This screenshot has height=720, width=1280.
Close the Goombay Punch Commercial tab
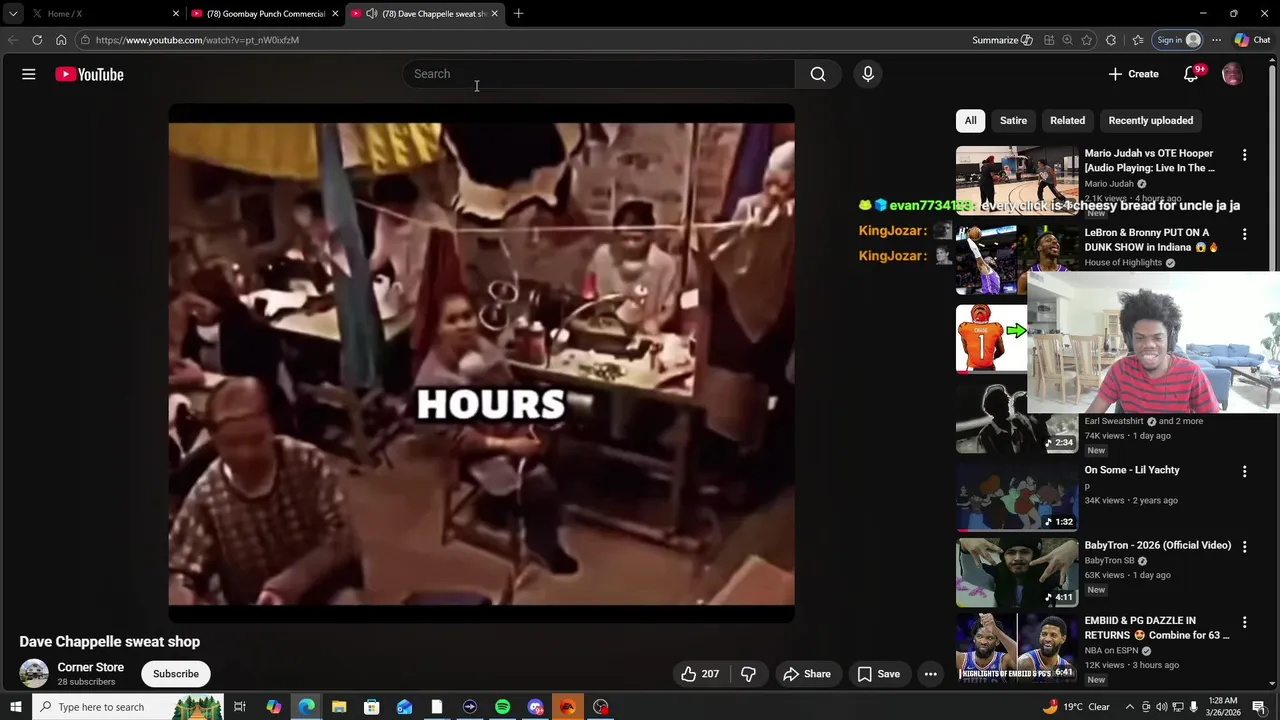click(335, 13)
